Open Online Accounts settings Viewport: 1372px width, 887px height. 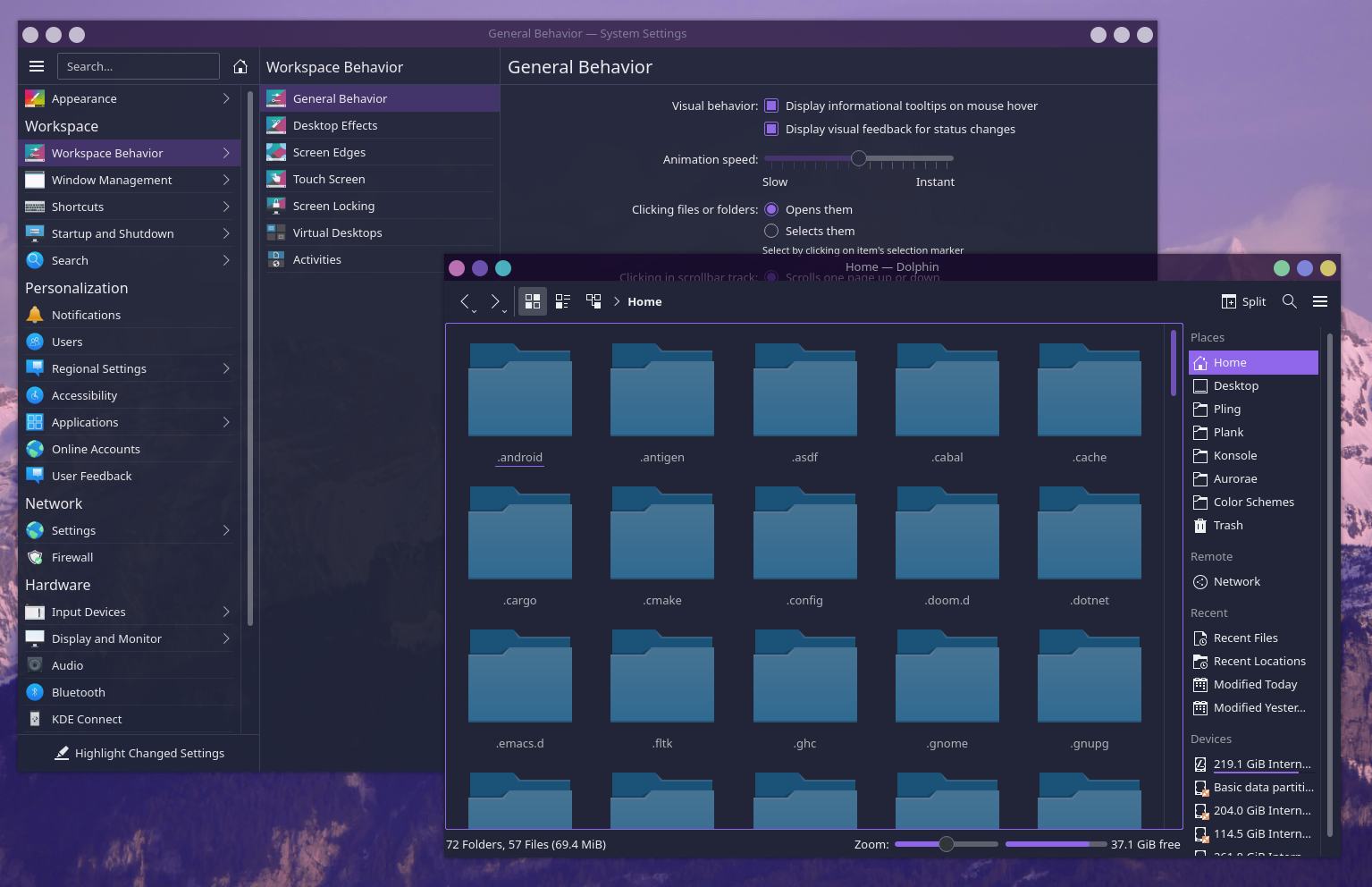pos(130,449)
